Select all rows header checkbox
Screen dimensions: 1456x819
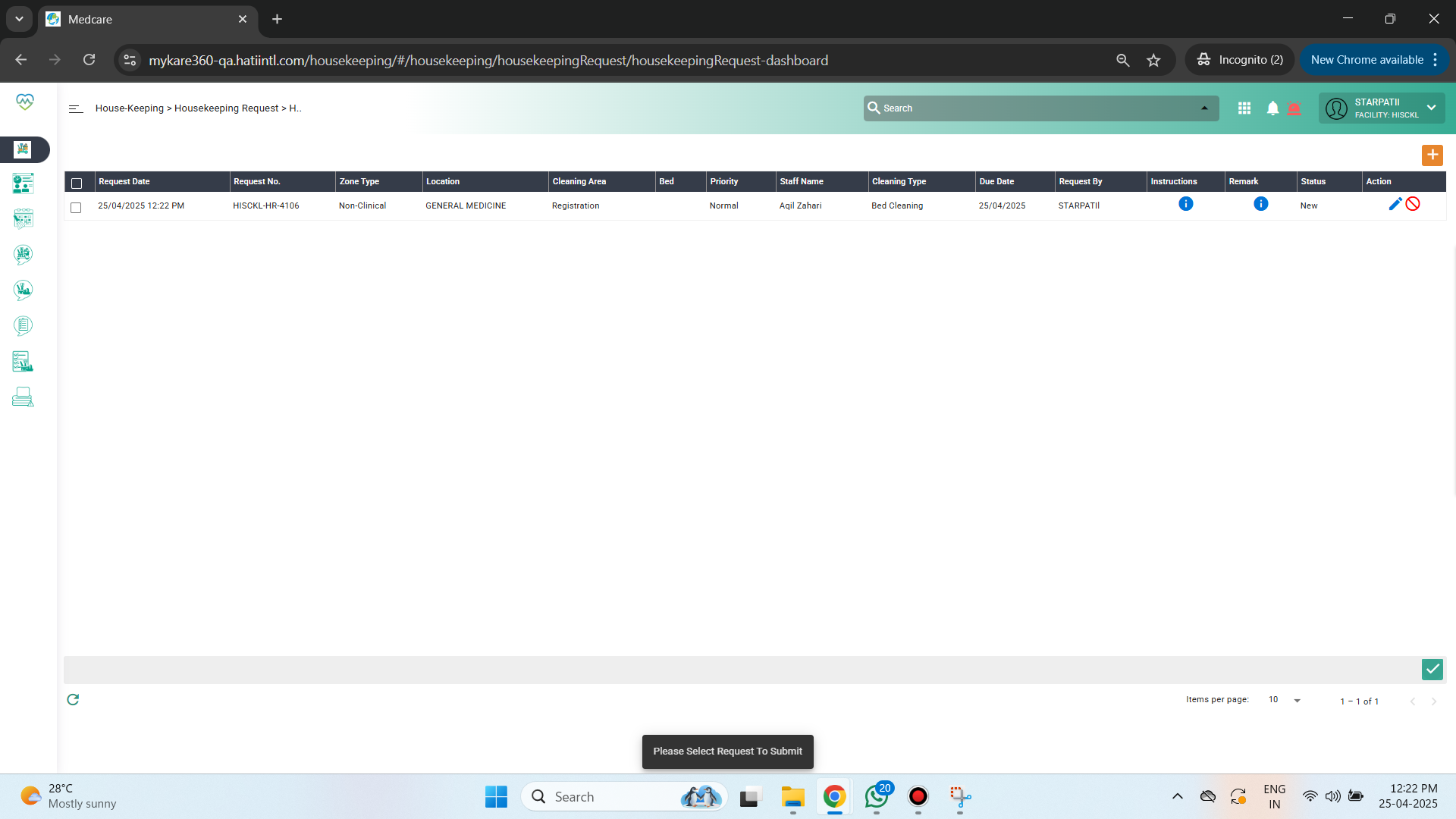point(77,183)
